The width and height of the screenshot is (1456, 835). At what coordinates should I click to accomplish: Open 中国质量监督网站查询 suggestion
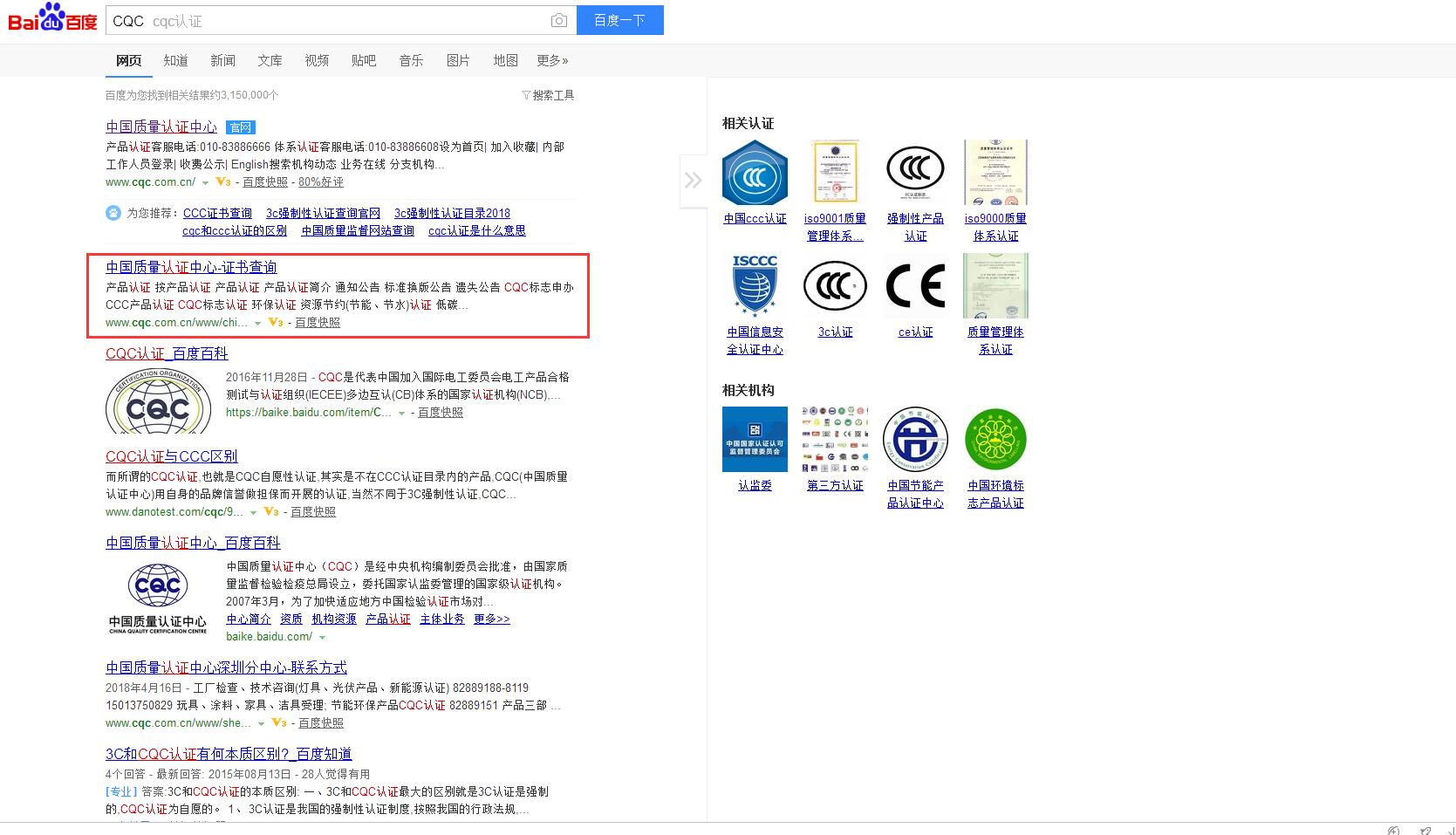click(x=358, y=230)
